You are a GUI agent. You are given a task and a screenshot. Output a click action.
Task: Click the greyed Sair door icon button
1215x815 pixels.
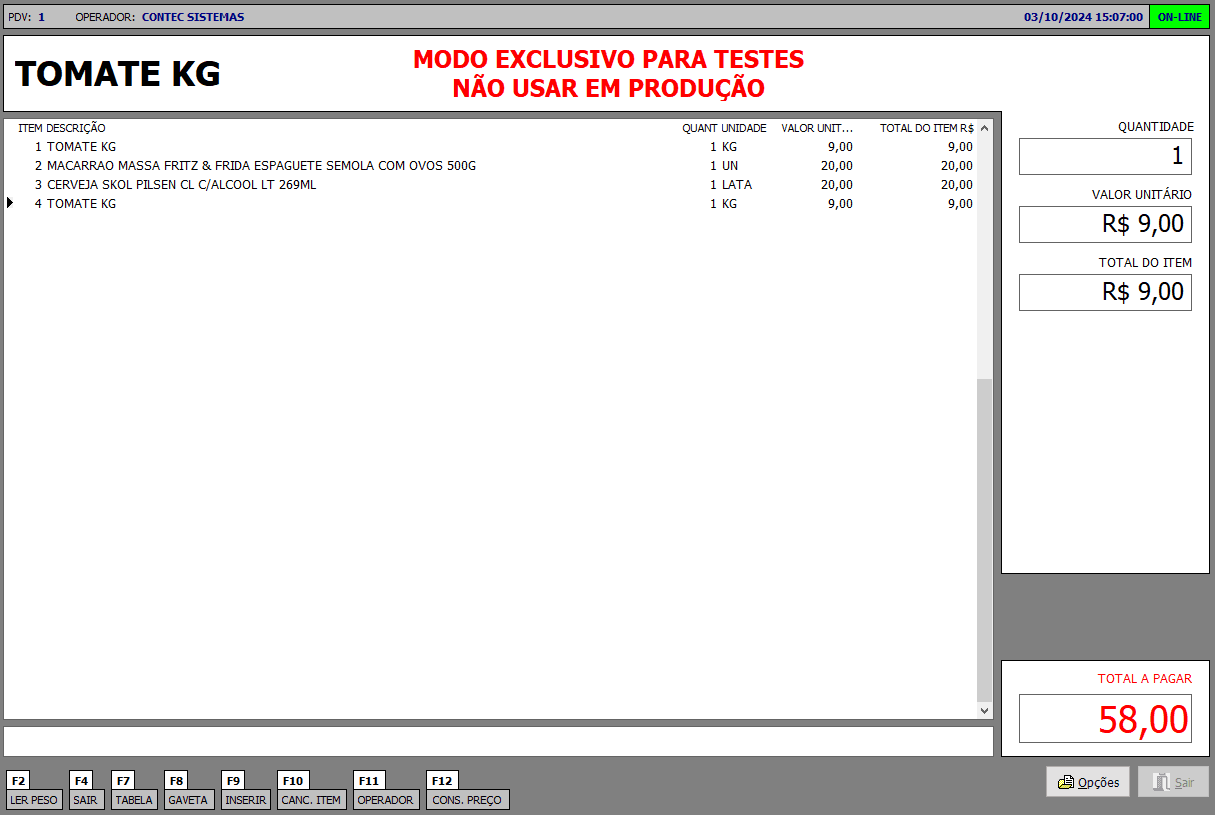pos(1173,782)
